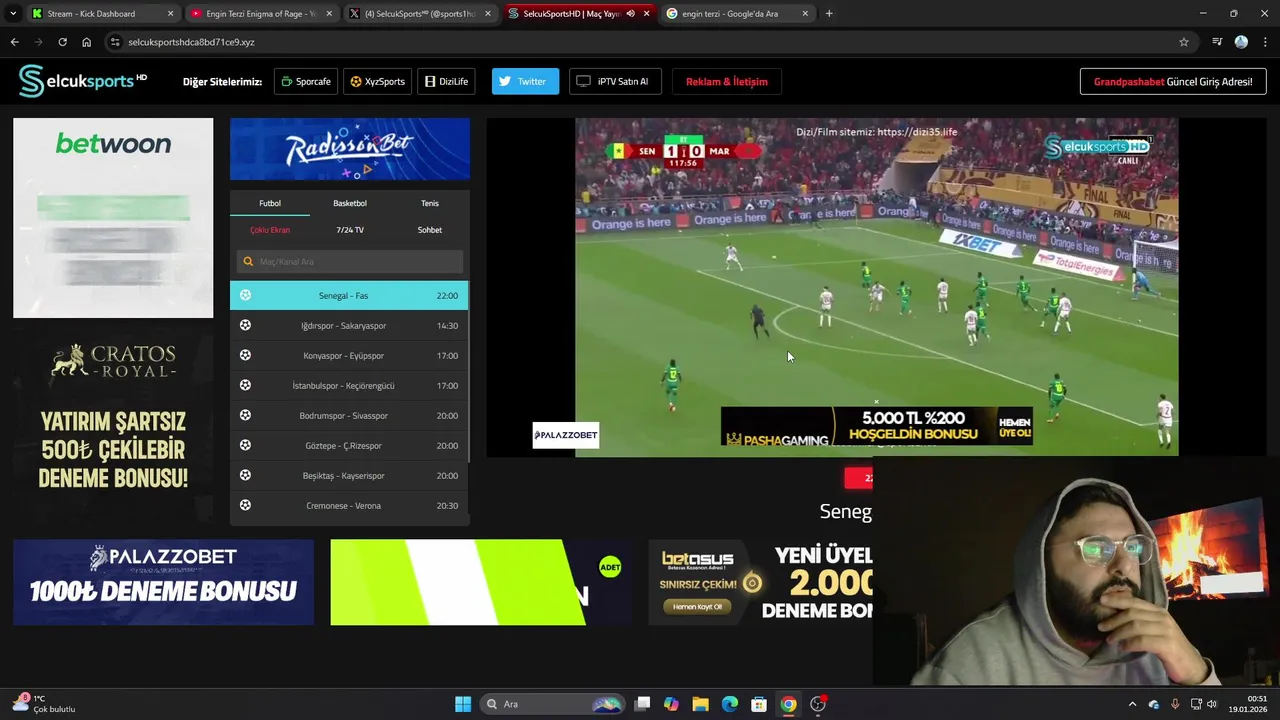The height and width of the screenshot is (720, 1280).
Task: Open the Chrome three-dot menu
Action: [x=1265, y=42]
